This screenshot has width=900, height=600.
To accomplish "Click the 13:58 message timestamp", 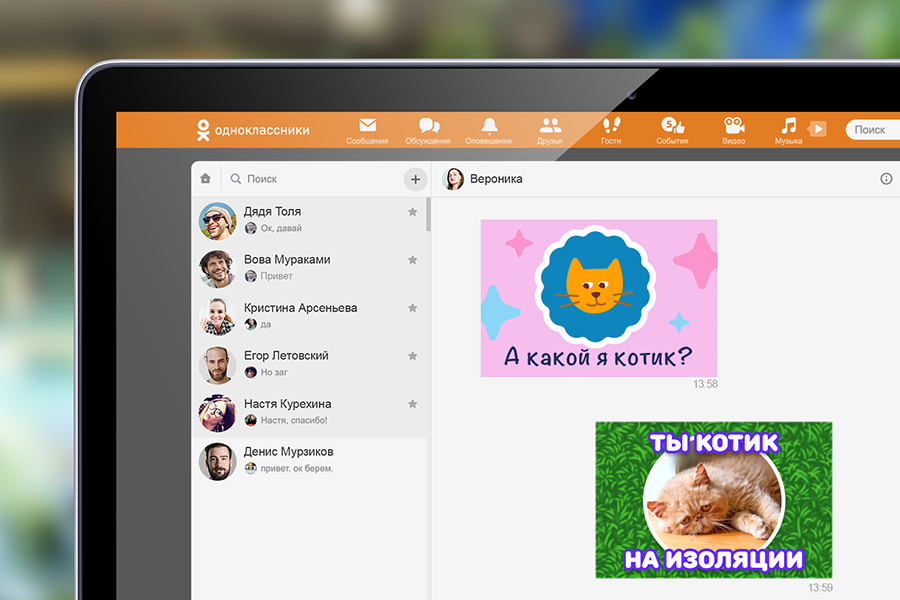I will tap(705, 384).
